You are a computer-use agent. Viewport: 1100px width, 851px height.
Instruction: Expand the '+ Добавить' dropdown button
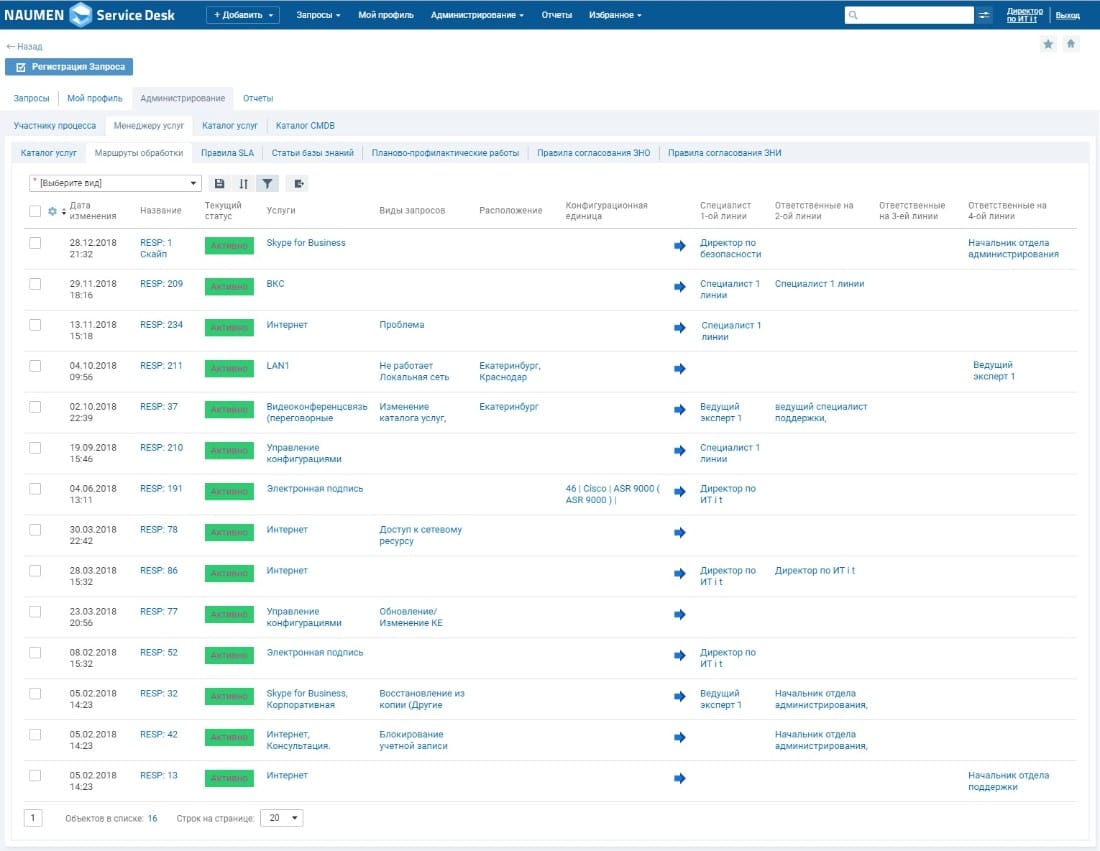tap(243, 15)
